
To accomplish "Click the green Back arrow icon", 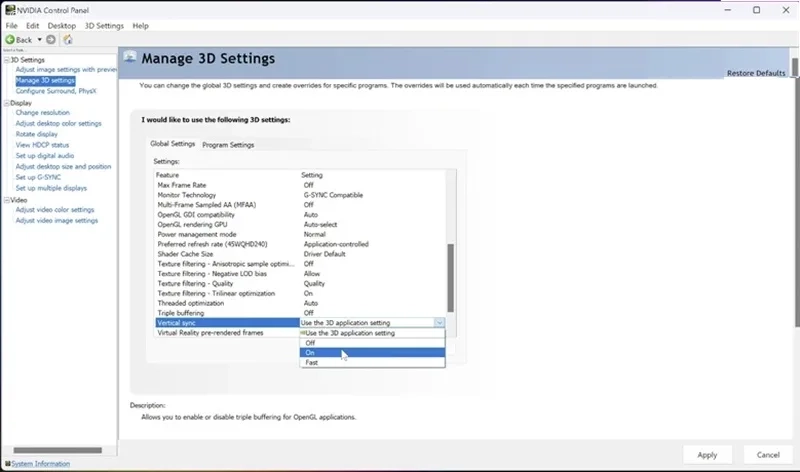I will click(x=10, y=39).
